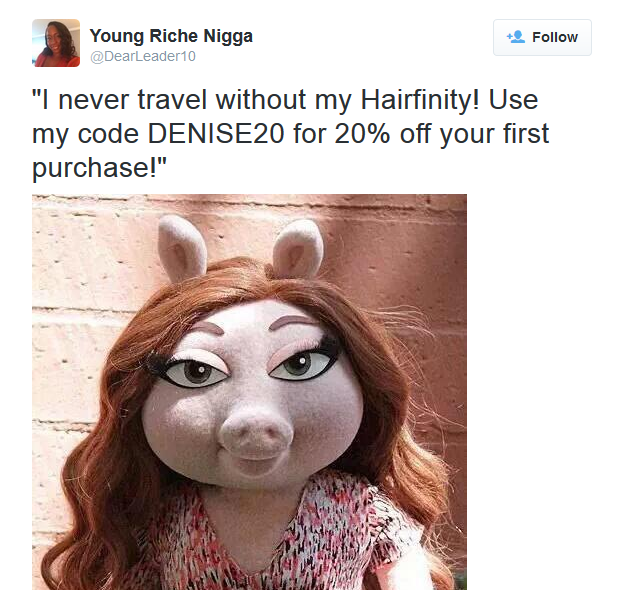The image size is (621, 590).
Task: Click the add-person icon in Follow button
Action: point(516,37)
